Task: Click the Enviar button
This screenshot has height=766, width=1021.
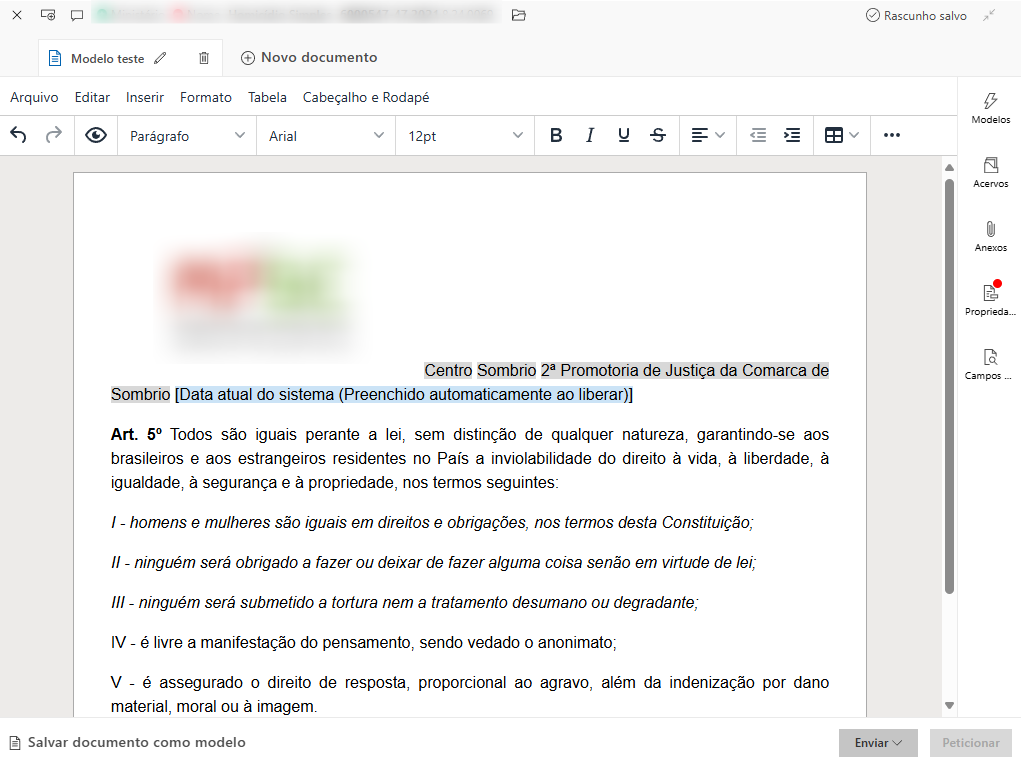Action: 878,743
